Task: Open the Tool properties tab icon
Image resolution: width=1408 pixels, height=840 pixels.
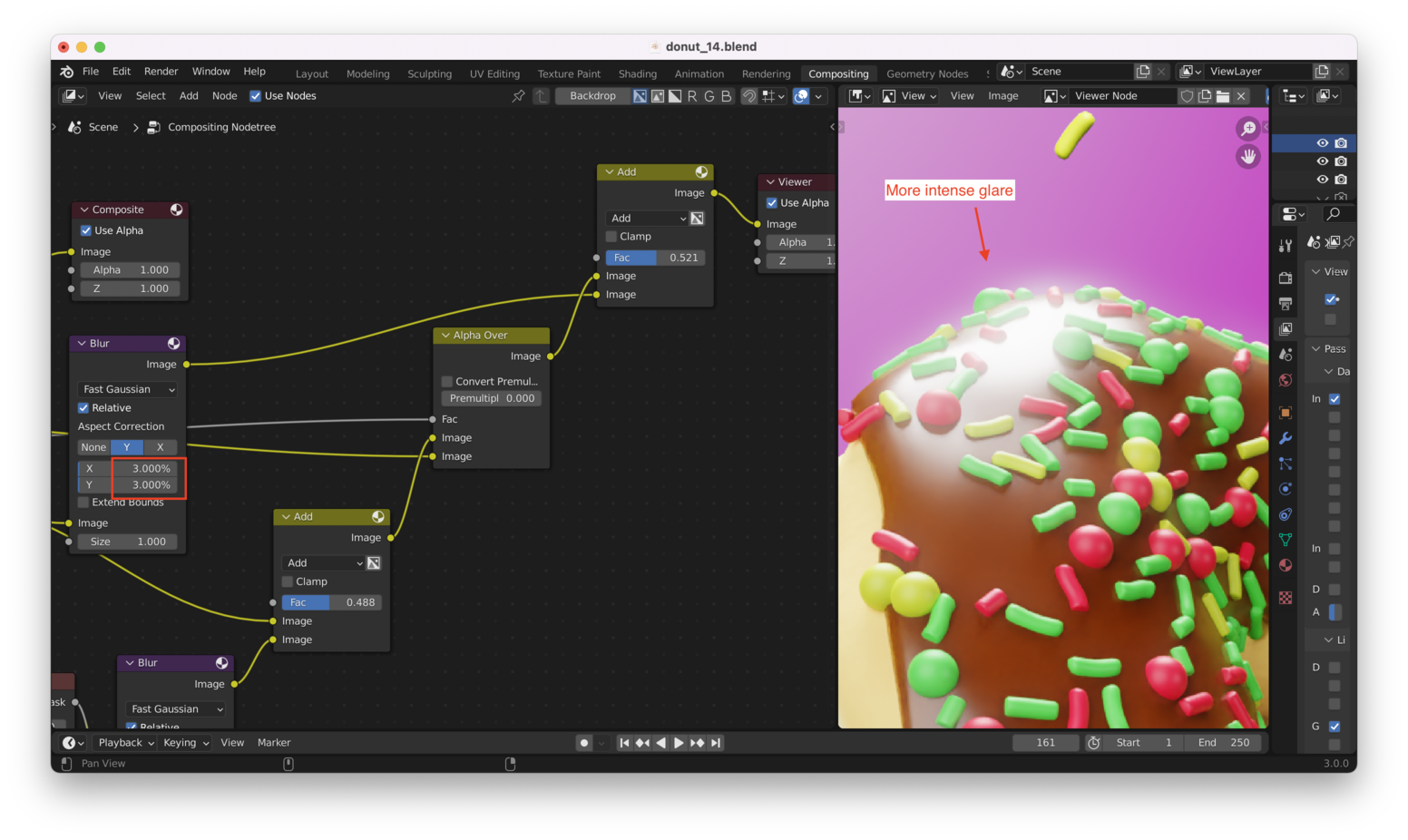Action: point(1286,245)
